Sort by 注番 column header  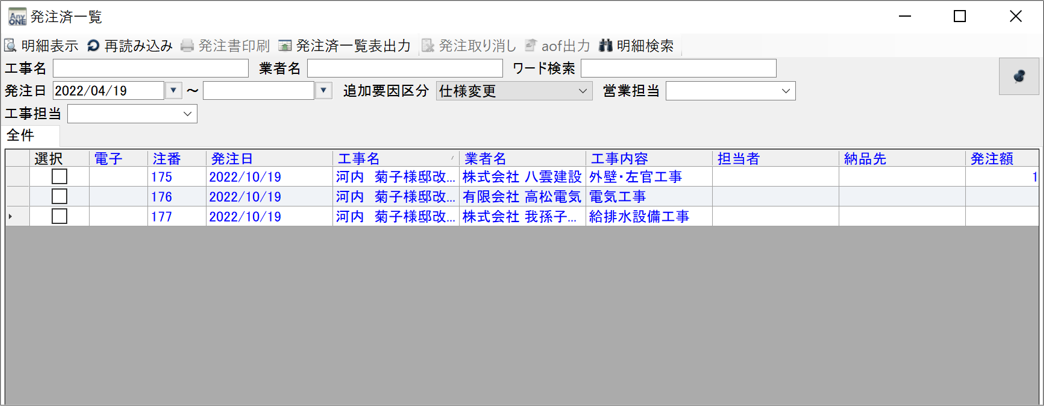click(177, 158)
